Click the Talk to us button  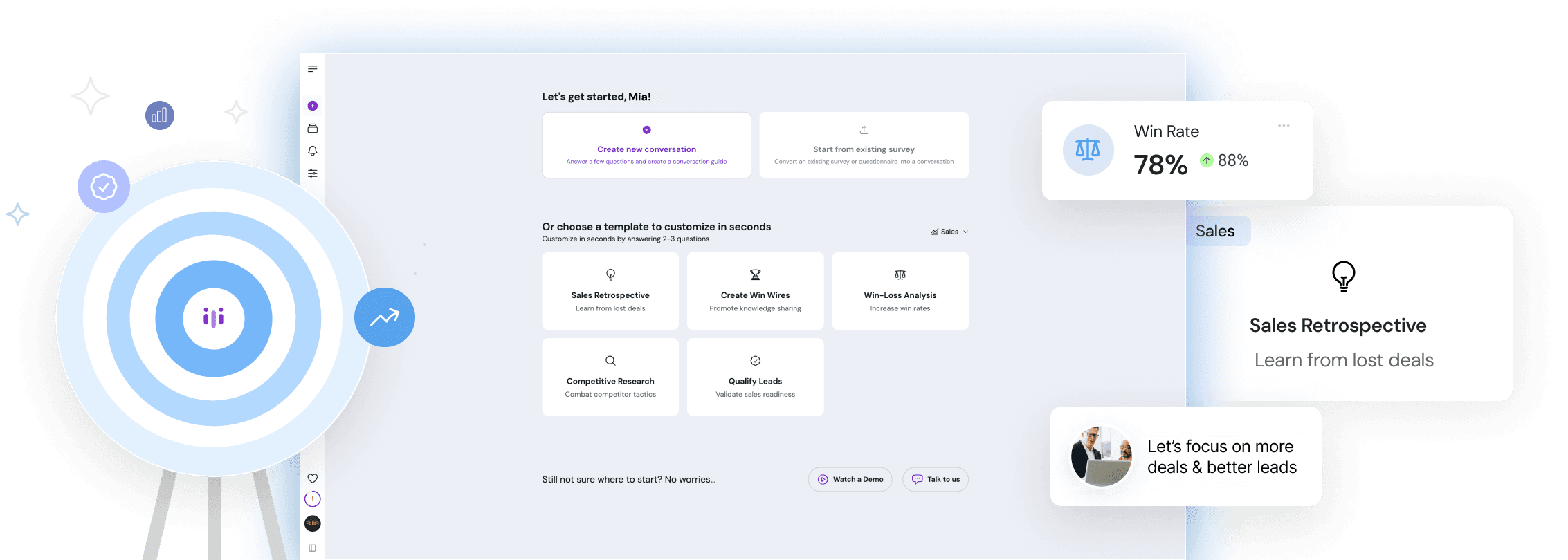[x=936, y=479]
